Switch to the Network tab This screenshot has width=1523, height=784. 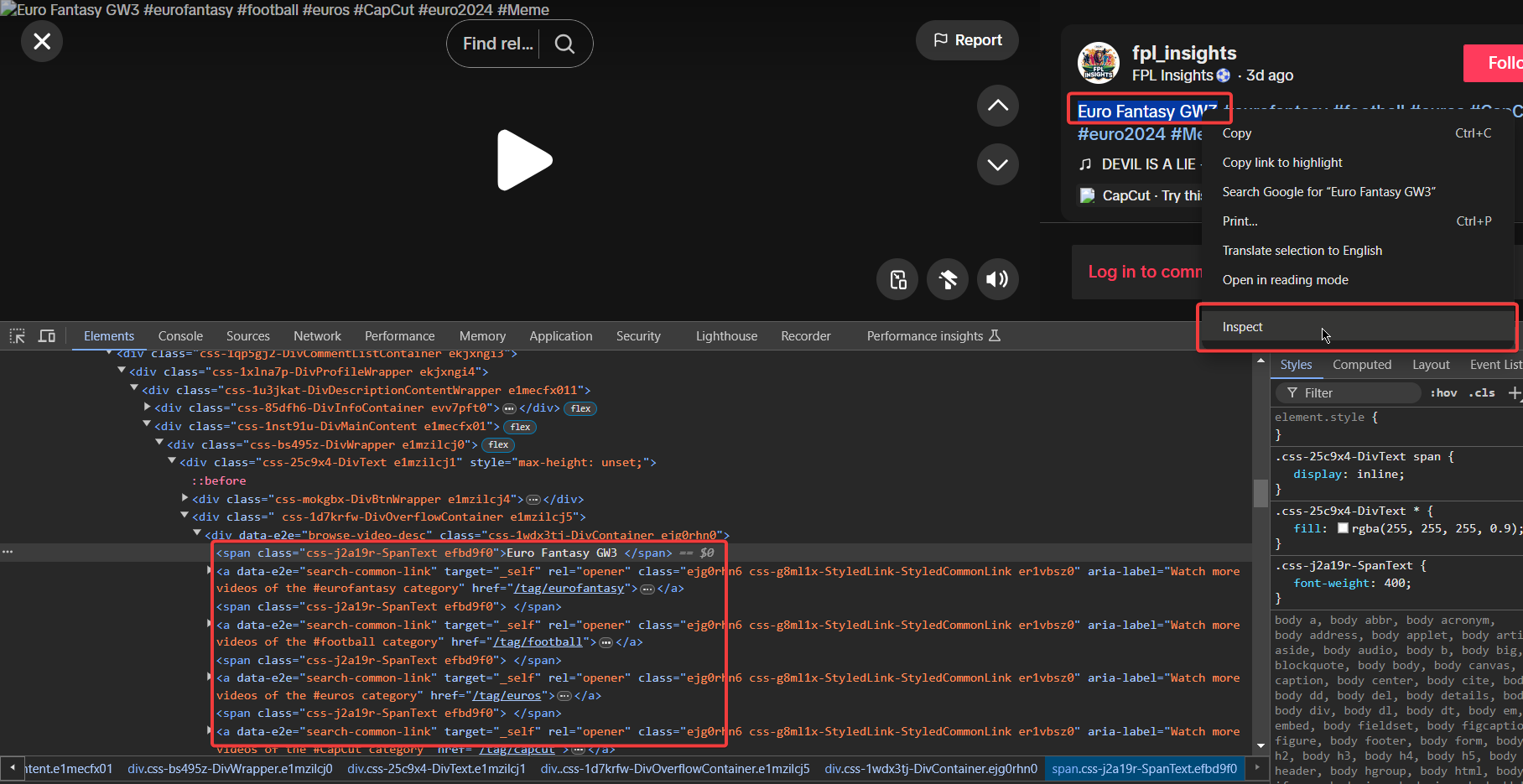317,335
